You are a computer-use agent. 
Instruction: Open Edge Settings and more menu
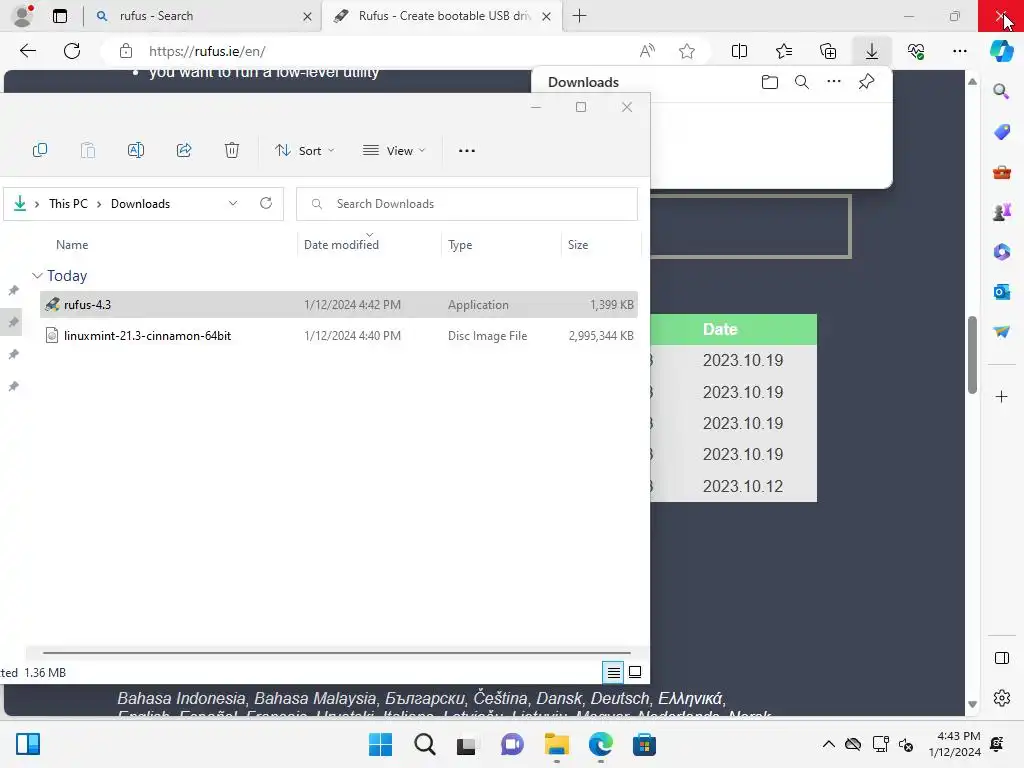click(x=959, y=51)
